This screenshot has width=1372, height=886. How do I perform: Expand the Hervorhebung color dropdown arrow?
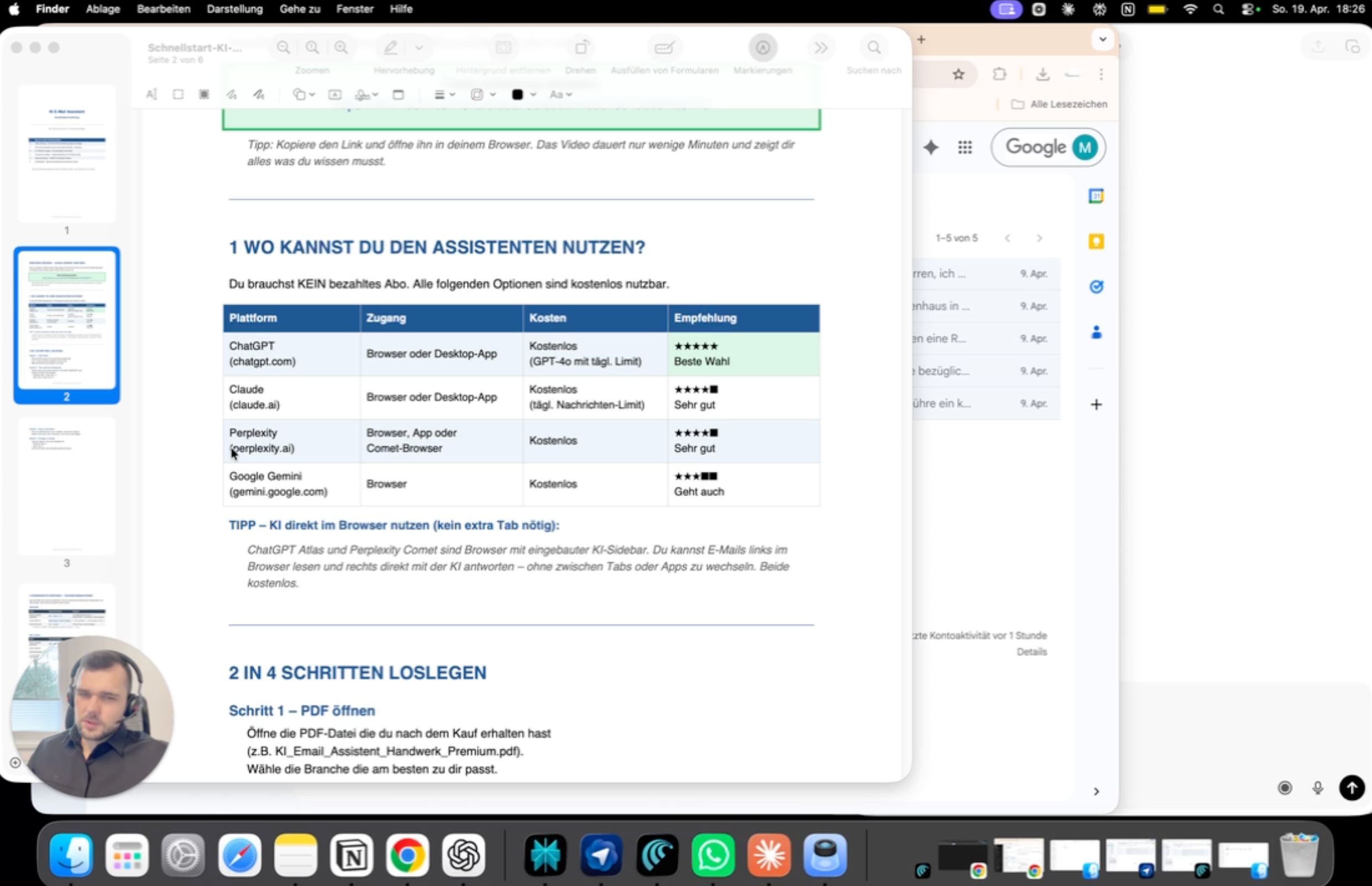[x=419, y=48]
